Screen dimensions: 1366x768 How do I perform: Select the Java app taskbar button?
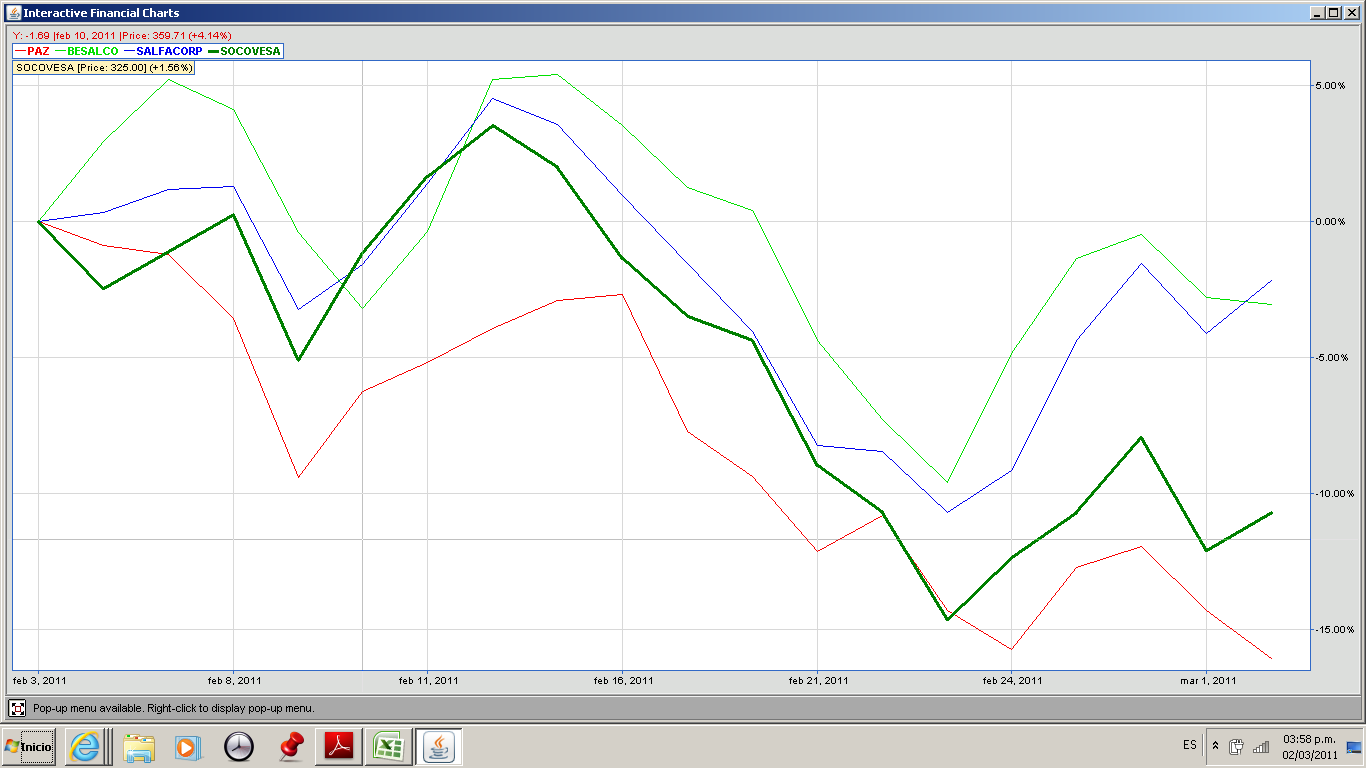pyautogui.click(x=438, y=746)
